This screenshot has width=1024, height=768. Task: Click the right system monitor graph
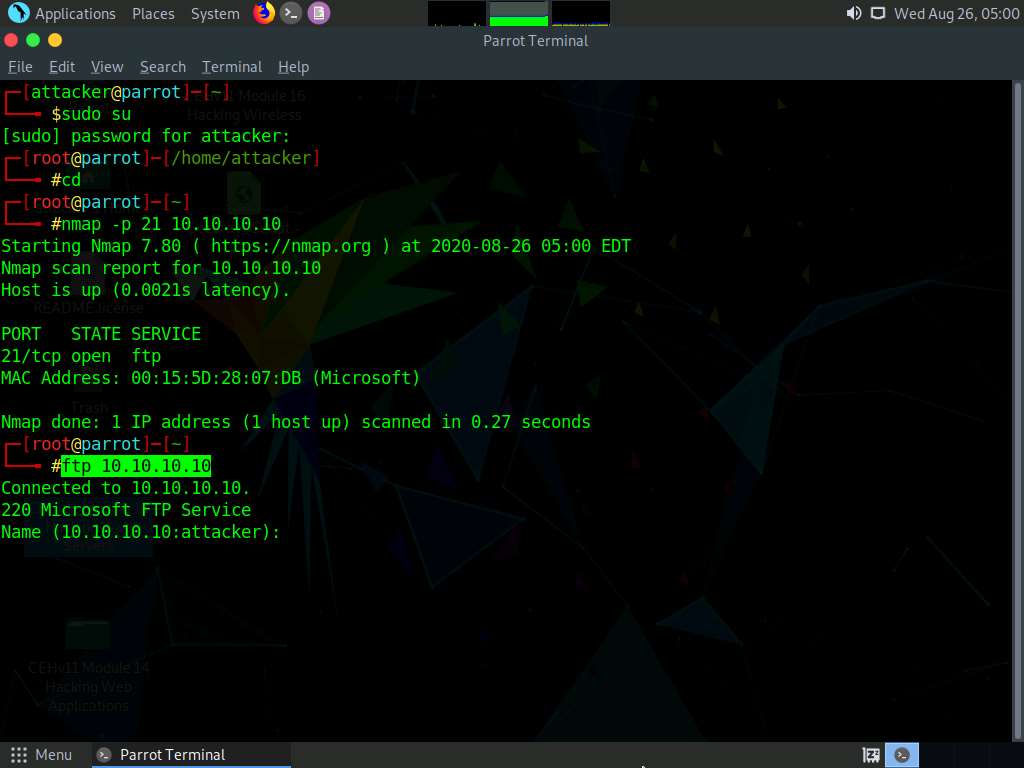point(581,14)
